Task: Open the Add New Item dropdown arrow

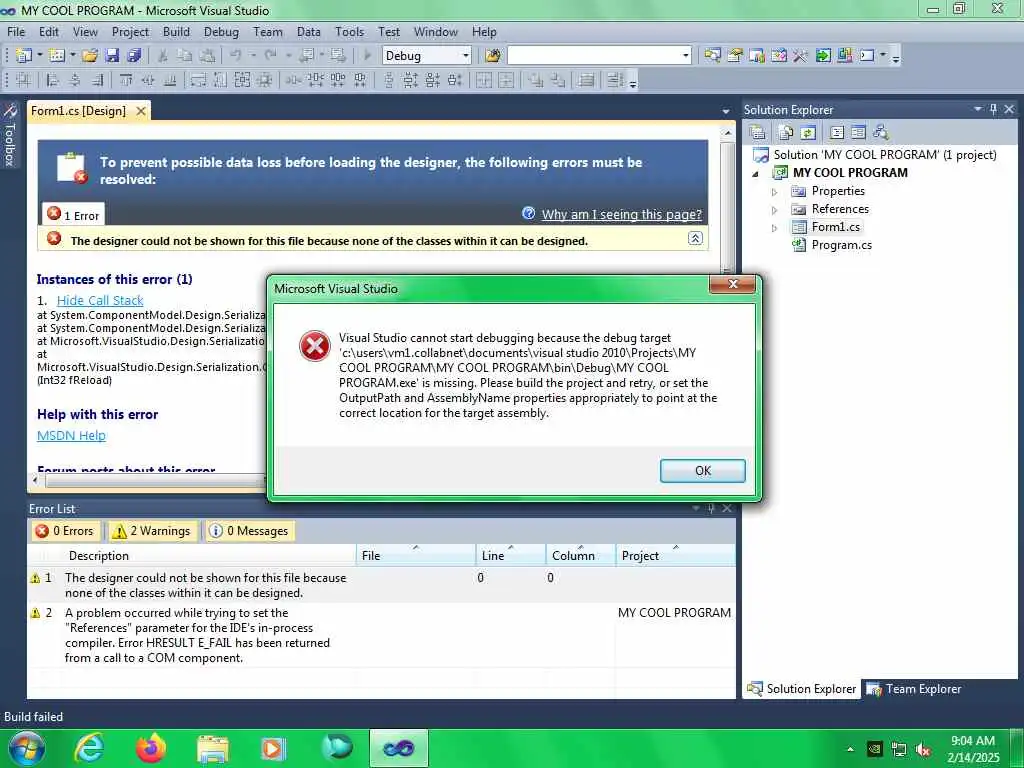Action: (72, 56)
